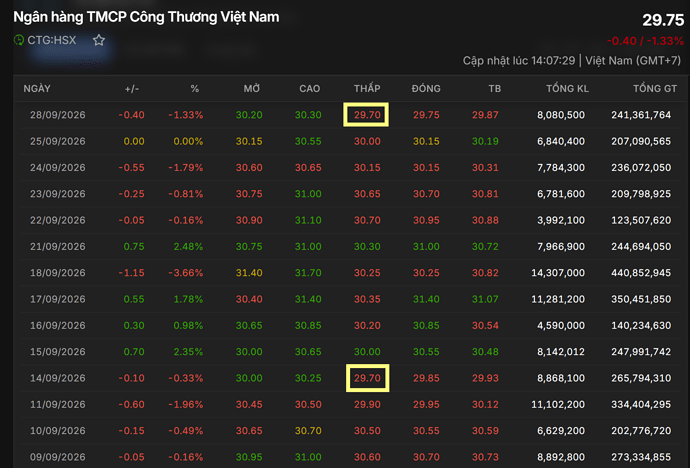Click the volume 11,102,200 cell
The image size is (690, 468).
click(x=558, y=405)
